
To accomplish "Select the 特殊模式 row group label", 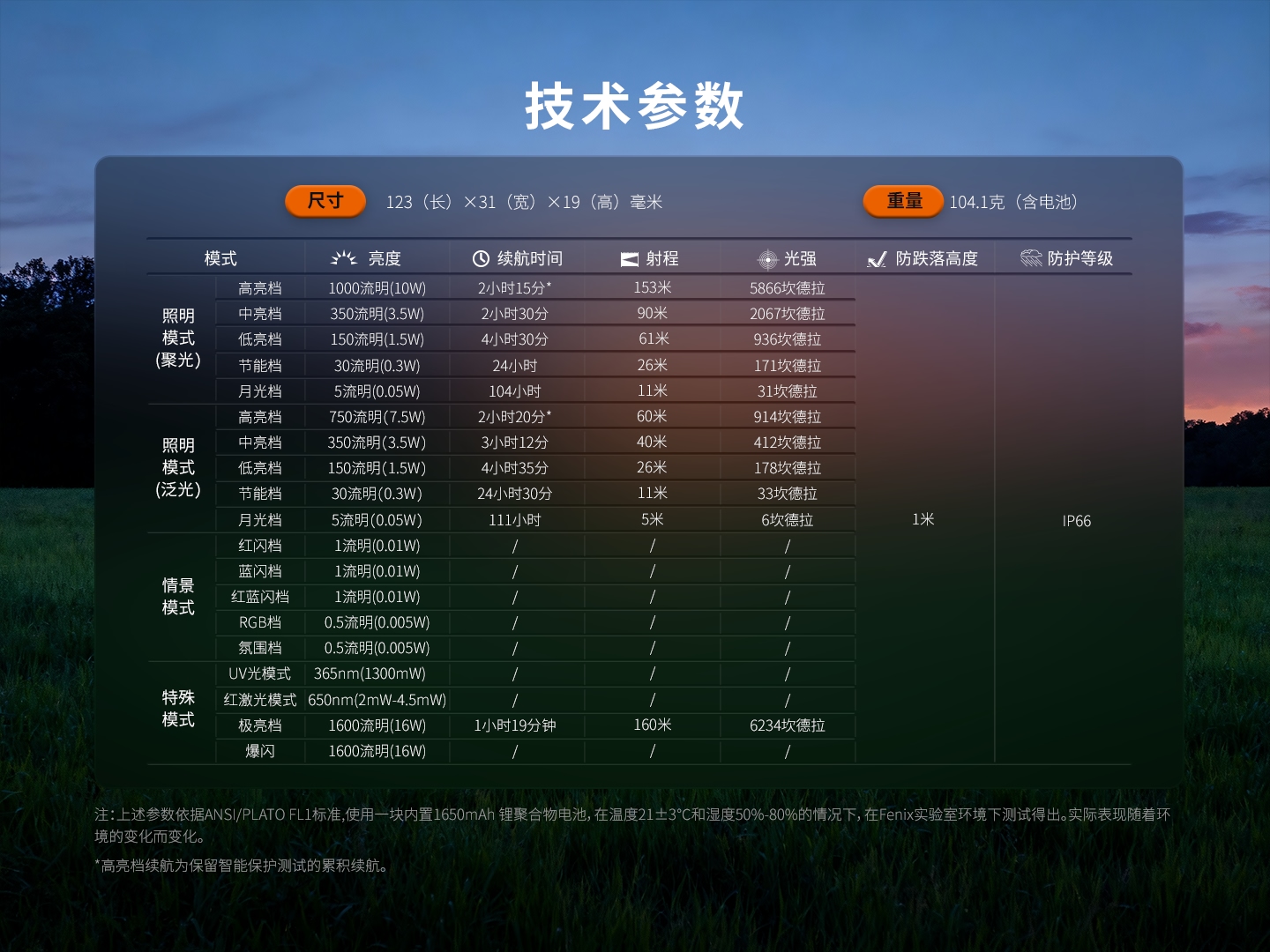I will (178, 709).
